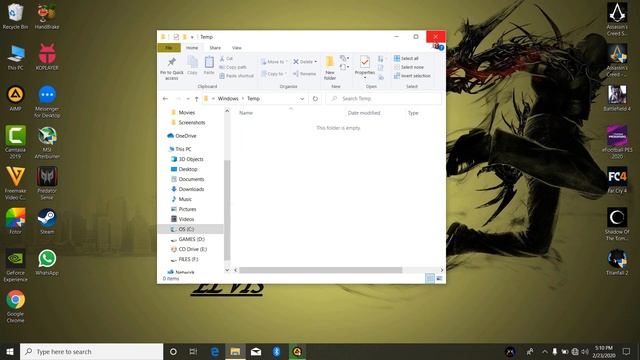
Task: Click Temp in the address breadcrumb
Action: pos(253,99)
